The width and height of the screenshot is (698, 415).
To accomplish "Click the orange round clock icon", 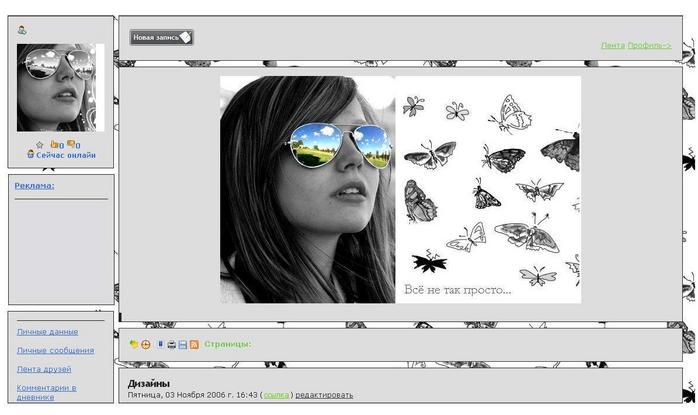I will pos(146,344).
